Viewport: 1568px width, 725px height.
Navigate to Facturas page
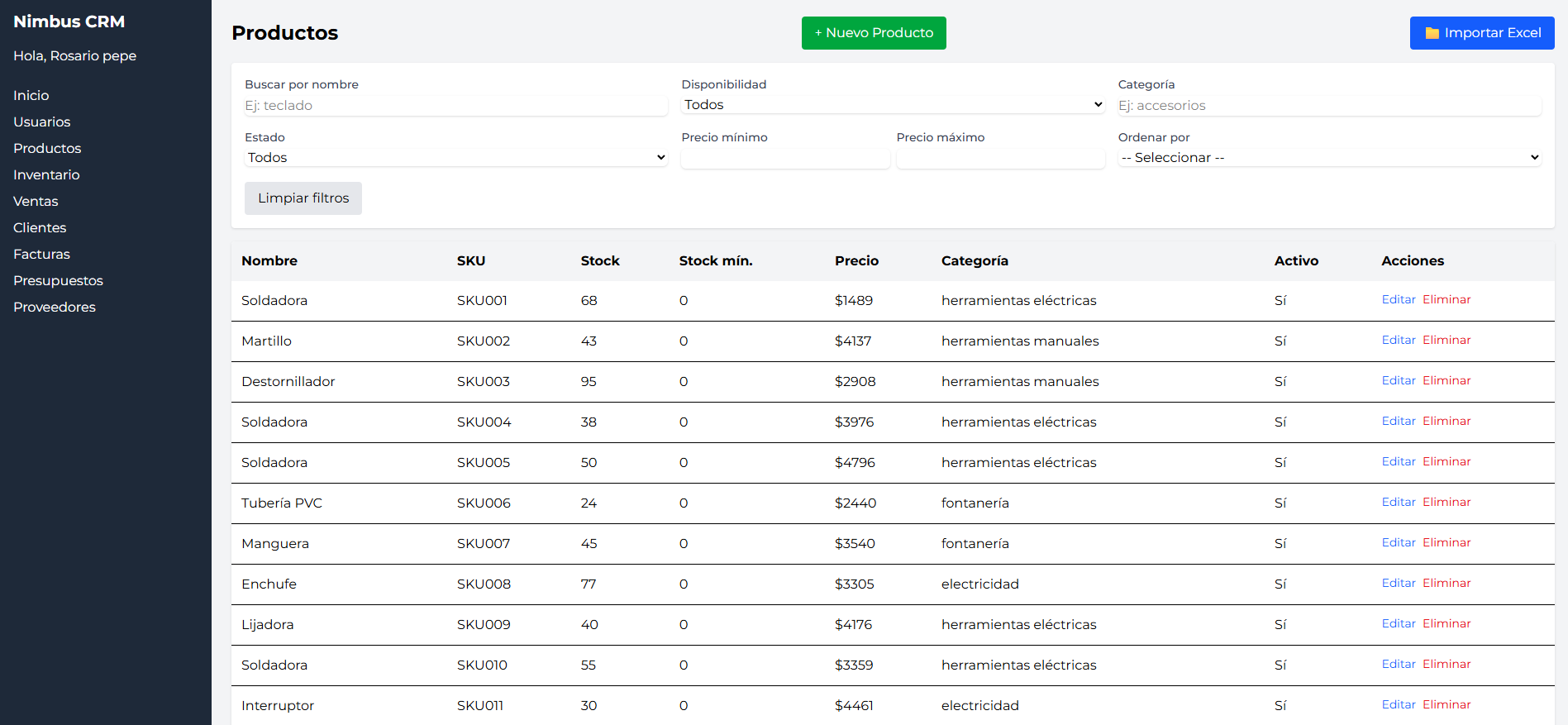[41, 255]
